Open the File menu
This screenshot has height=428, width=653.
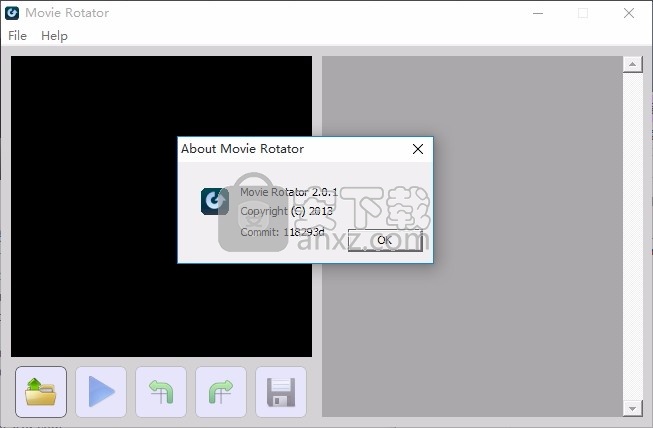[17, 36]
